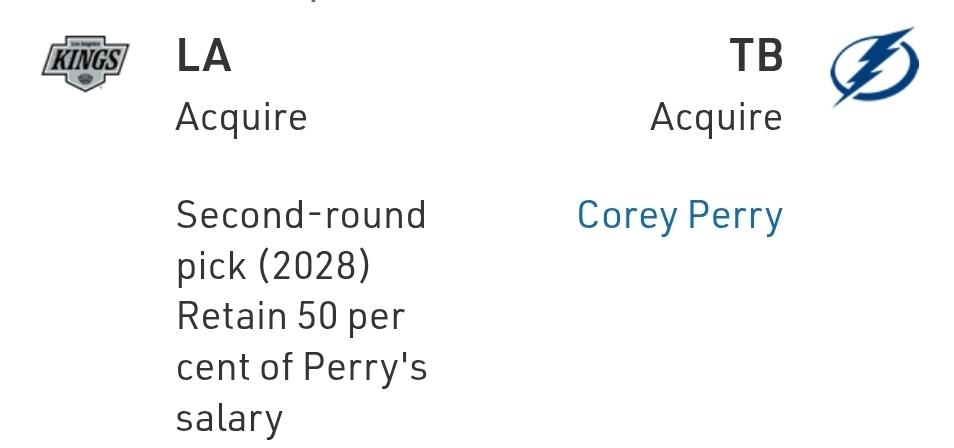Image resolution: width=954 pixels, height=448 pixels.
Task: Click the "Retain 50 per" text line
Action: click(290, 317)
